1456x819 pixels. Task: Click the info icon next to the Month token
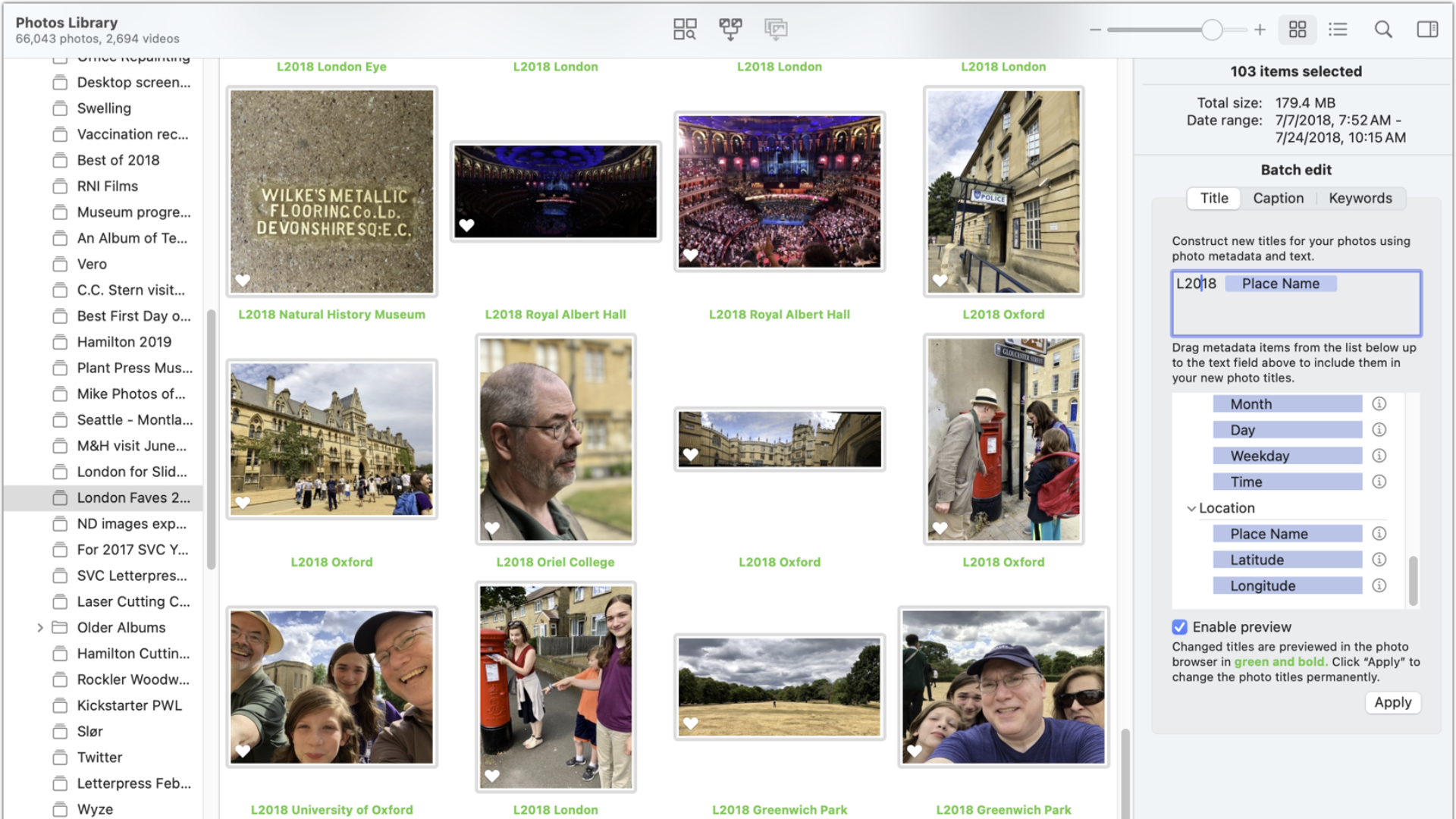1379,403
